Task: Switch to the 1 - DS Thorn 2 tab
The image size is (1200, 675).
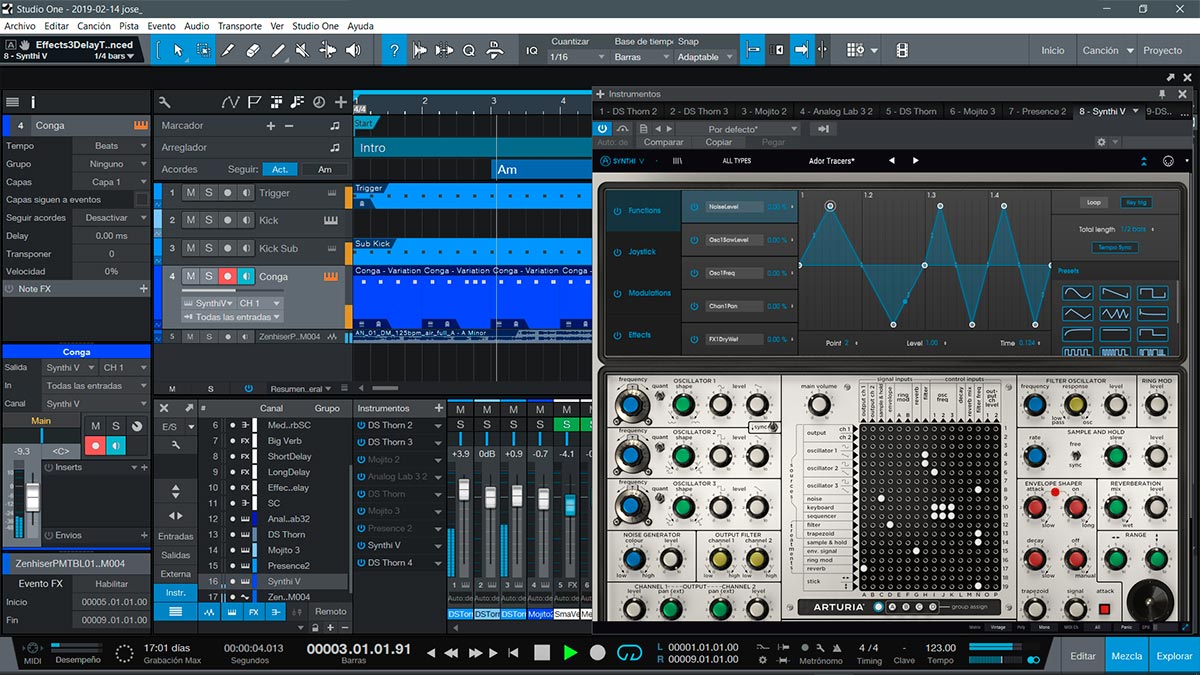Action: 628,111
